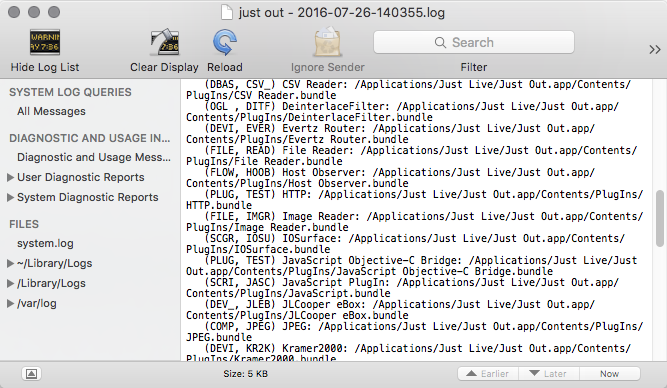Click the magnifier icon in Search field
Viewport: 667px width, 388px height.
click(x=440, y=43)
